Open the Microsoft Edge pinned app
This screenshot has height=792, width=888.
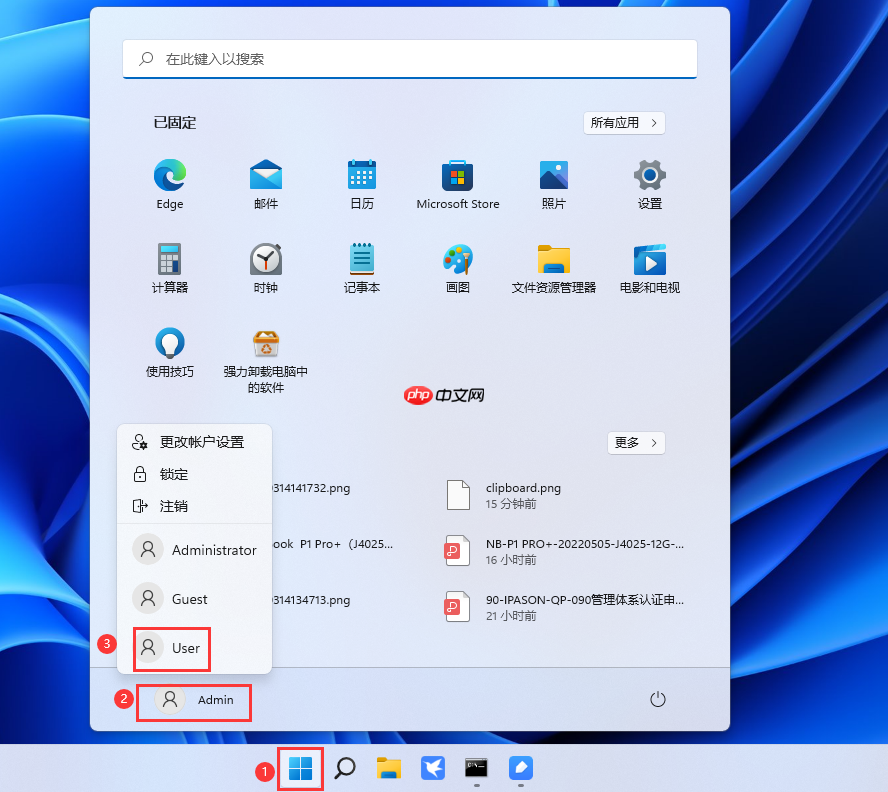pyautogui.click(x=169, y=183)
